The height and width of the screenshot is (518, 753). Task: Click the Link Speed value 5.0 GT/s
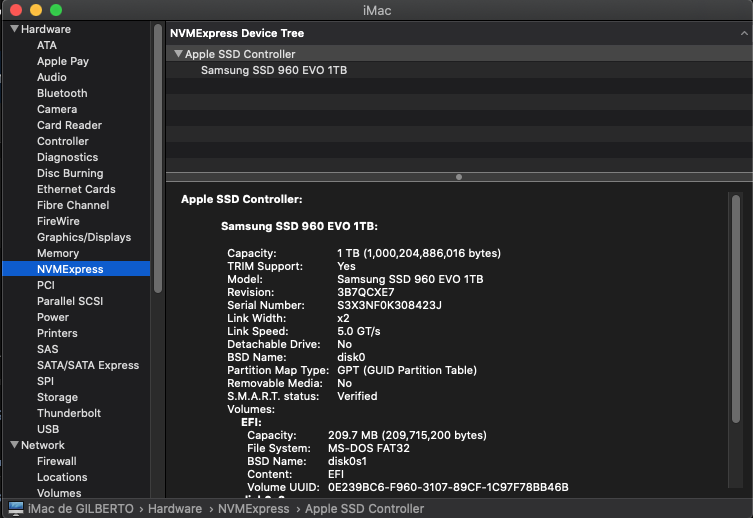[x=358, y=331]
